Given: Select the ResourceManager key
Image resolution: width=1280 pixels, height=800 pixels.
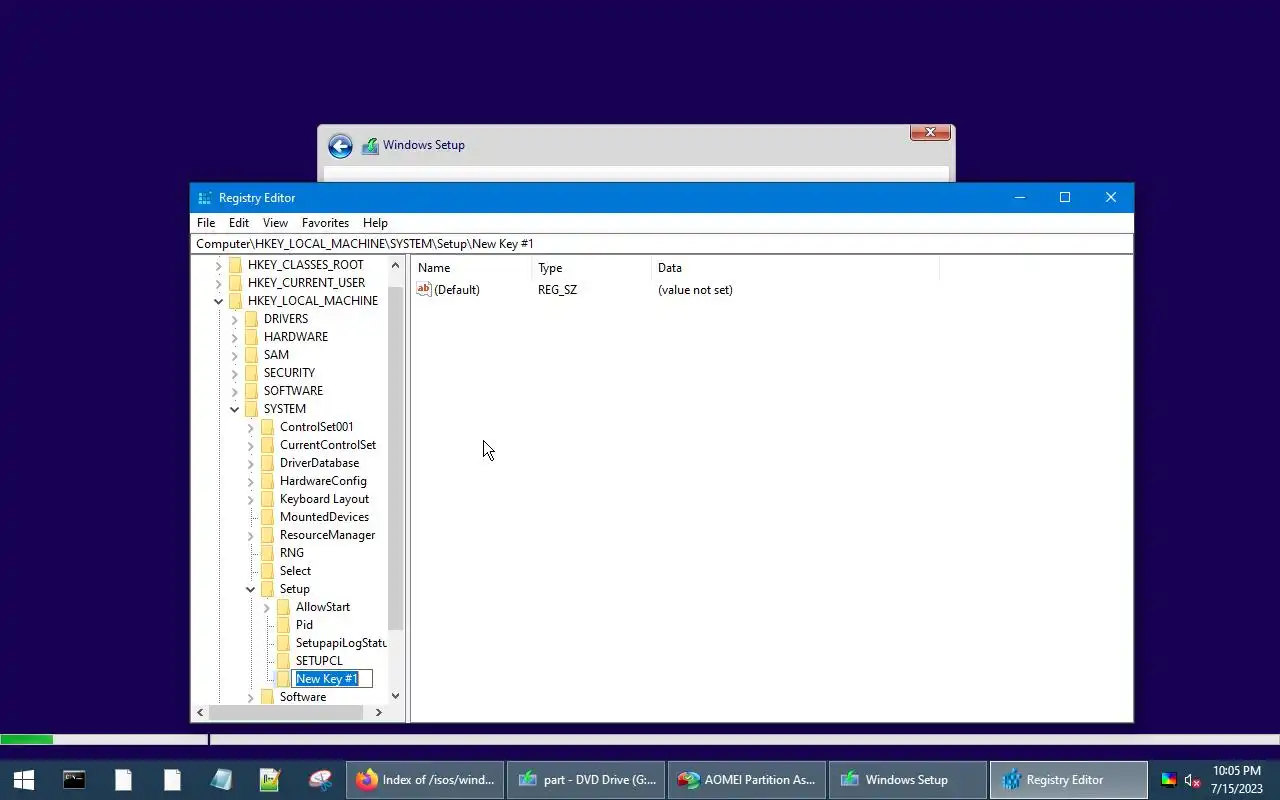Looking at the screenshot, I should point(327,535).
